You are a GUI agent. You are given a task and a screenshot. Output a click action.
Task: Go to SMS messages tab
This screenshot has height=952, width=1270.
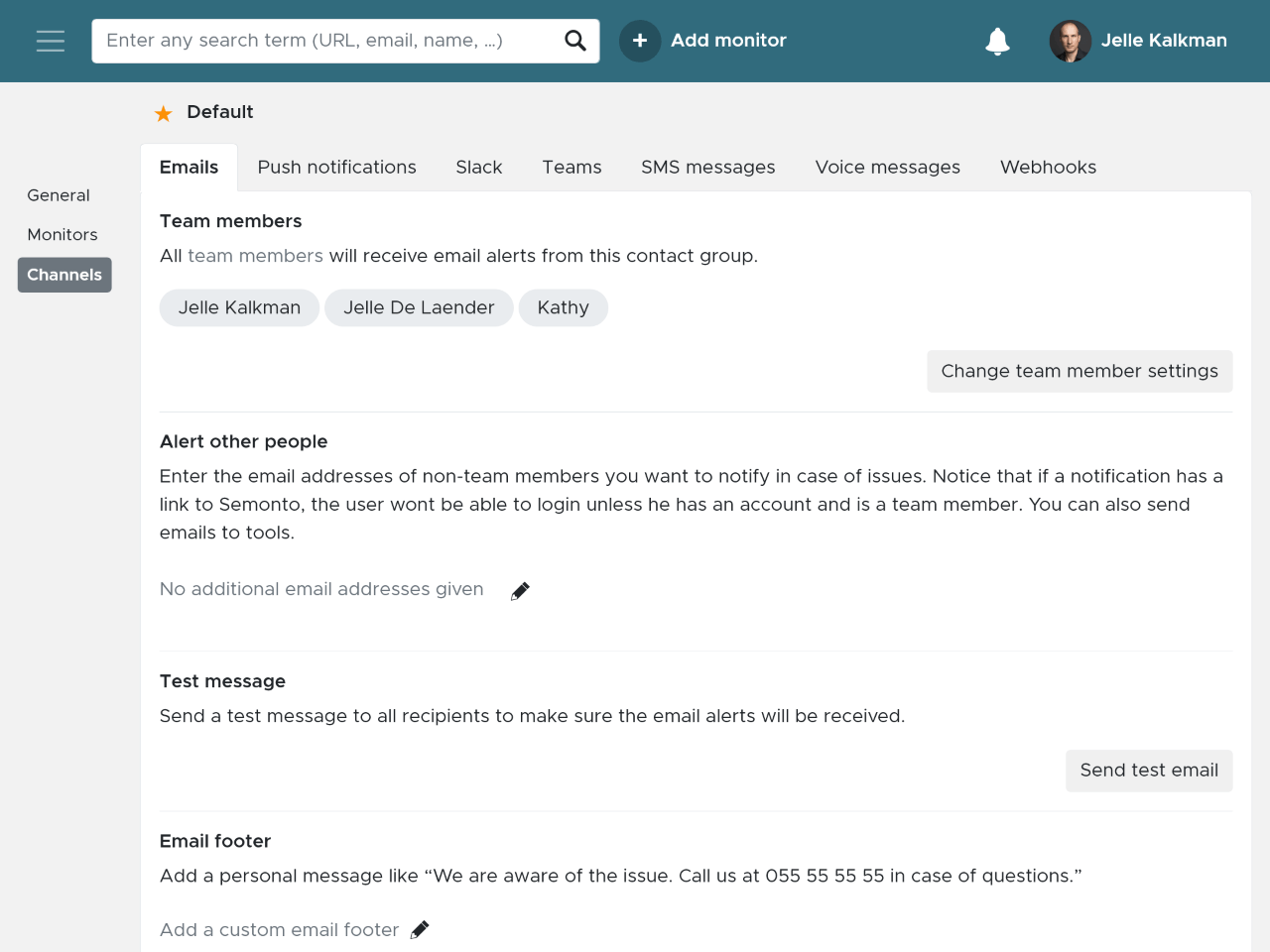pyautogui.click(x=708, y=168)
